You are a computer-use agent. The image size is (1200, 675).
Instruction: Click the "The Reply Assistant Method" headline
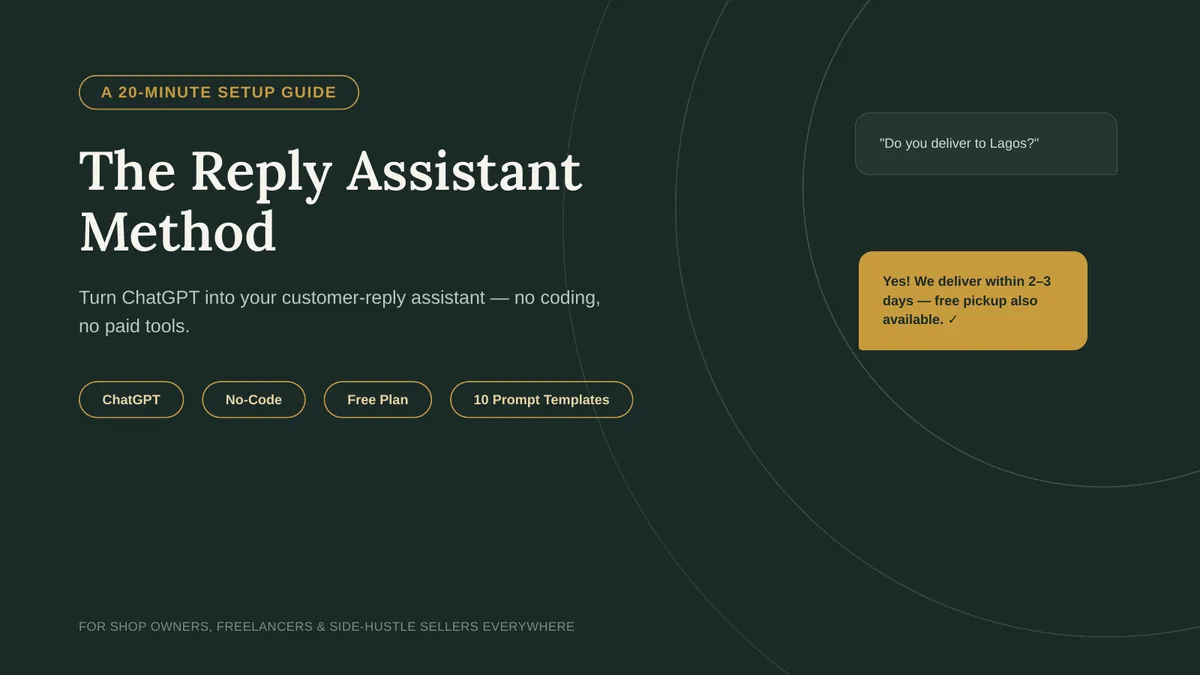(330, 200)
